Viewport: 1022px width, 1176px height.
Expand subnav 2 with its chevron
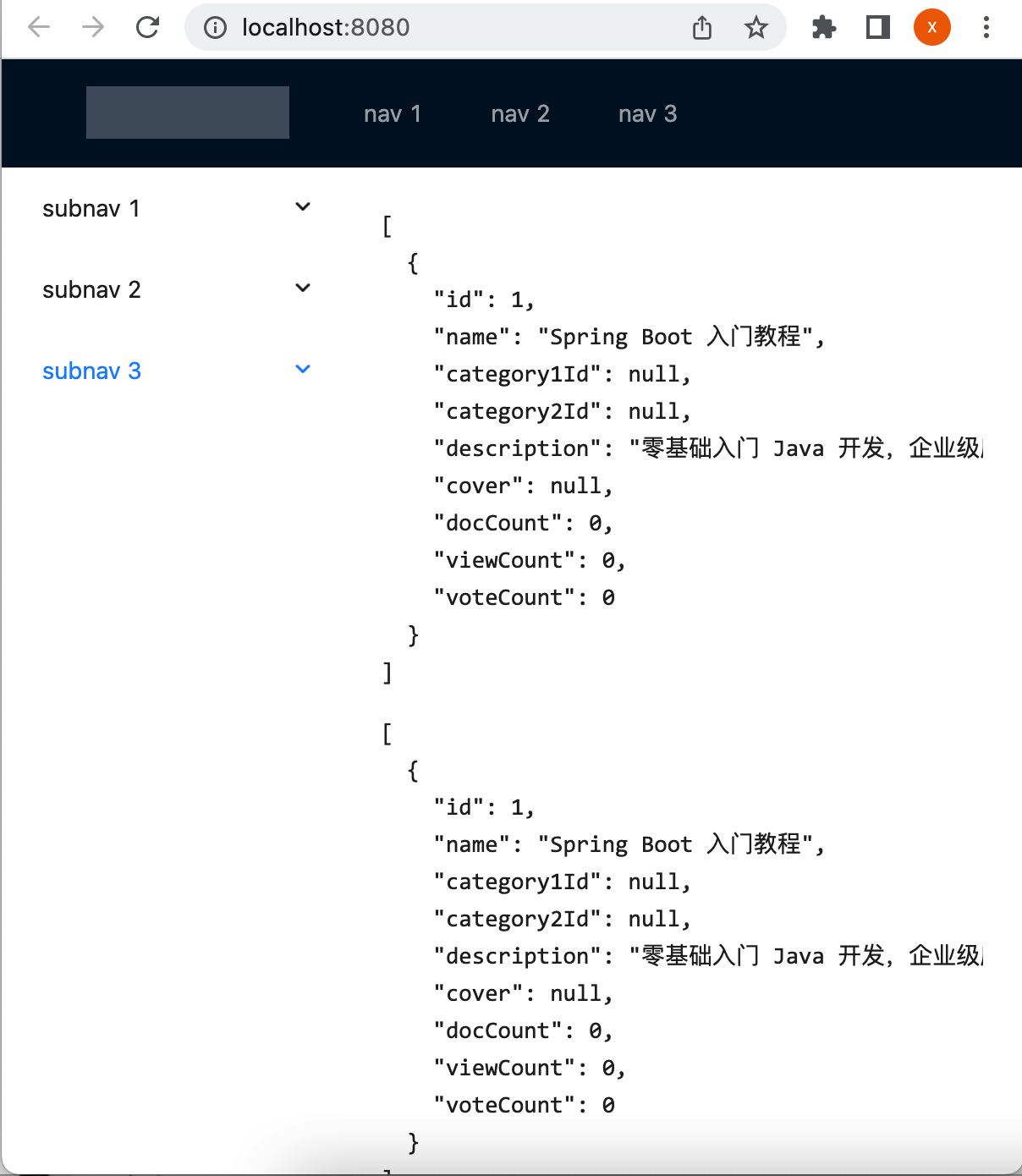pyautogui.click(x=303, y=288)
